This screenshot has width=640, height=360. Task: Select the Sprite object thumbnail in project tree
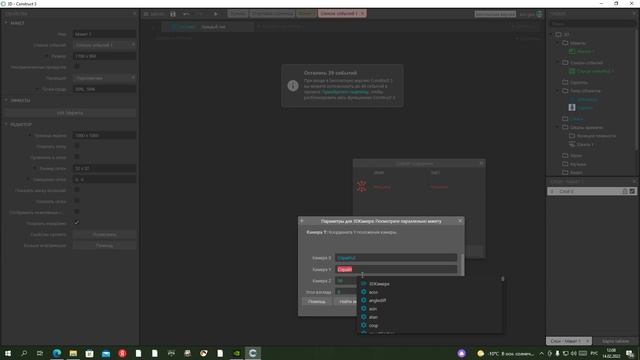572,107
